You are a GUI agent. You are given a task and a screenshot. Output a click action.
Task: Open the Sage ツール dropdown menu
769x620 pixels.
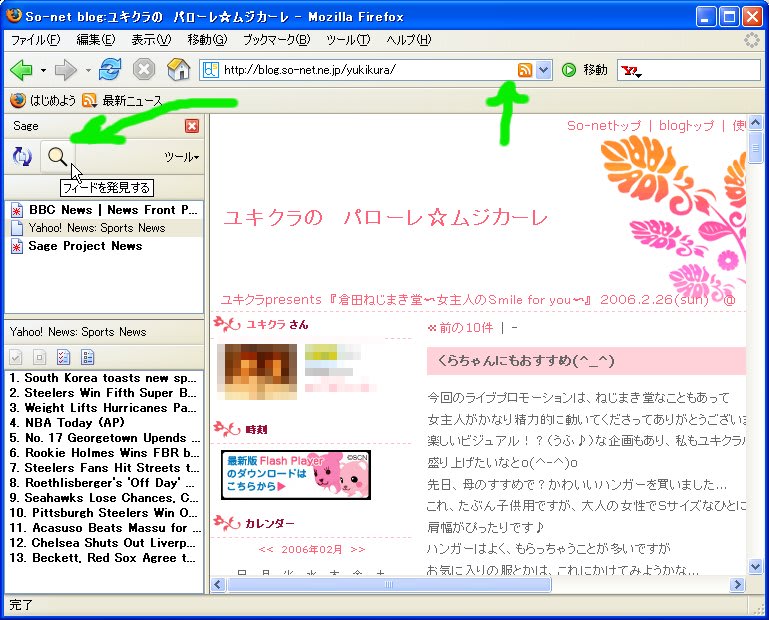tap(181, 157)
